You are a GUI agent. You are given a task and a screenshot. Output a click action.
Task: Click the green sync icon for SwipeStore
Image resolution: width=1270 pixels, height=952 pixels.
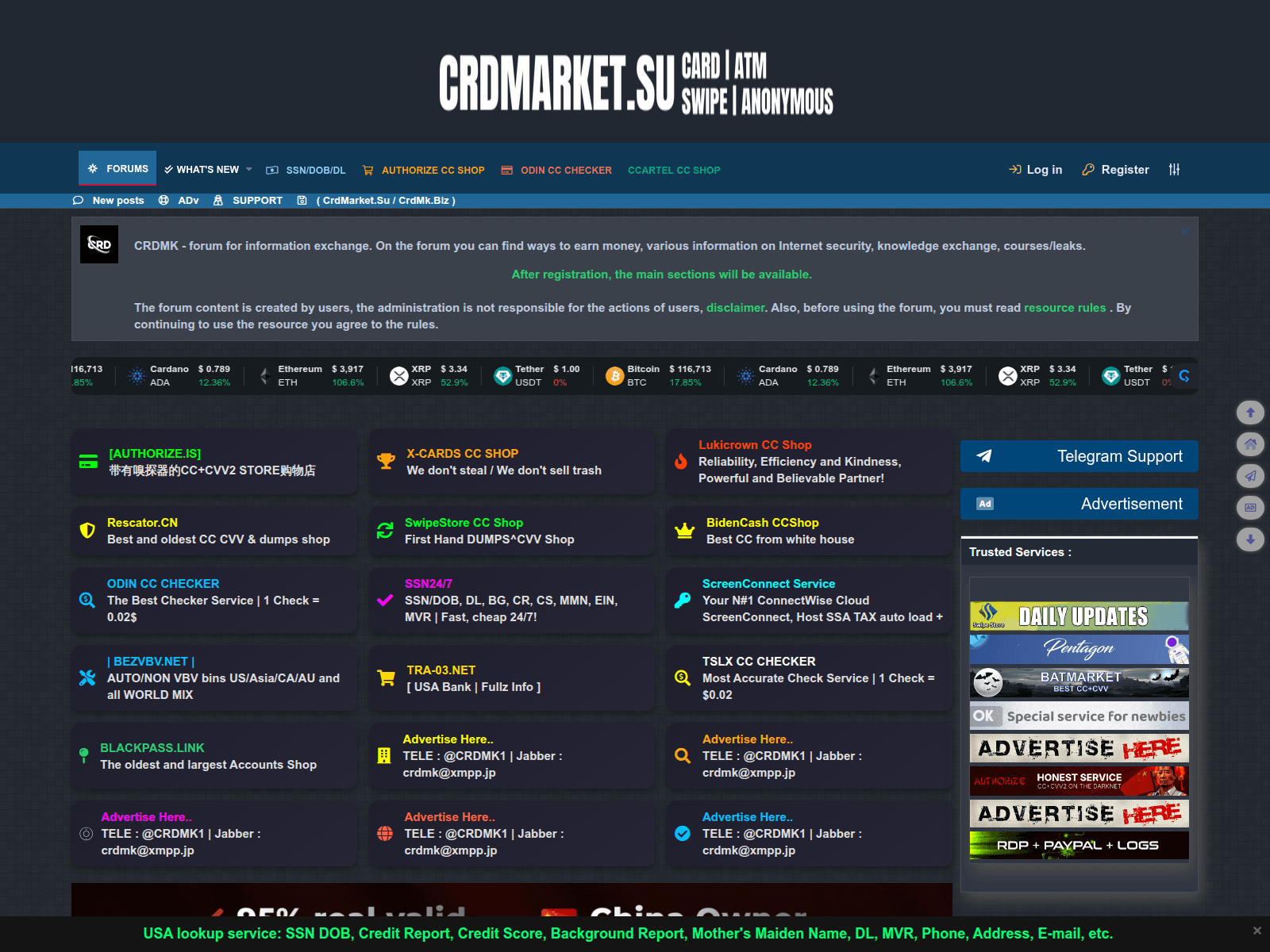point(385,531)
